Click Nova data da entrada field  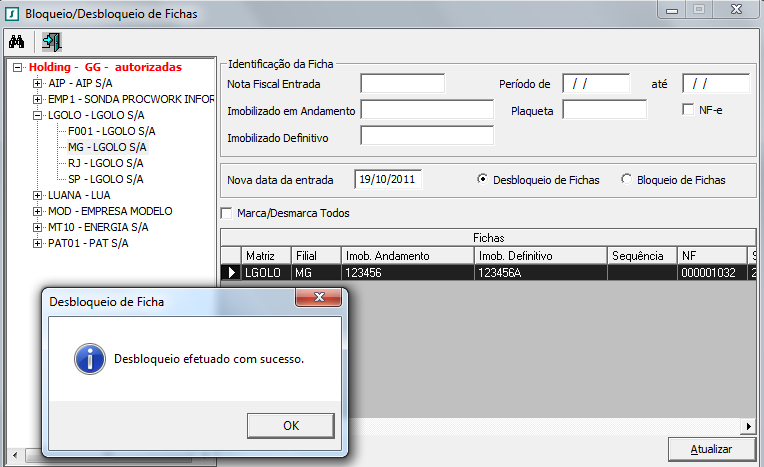[x=388, y=179]
